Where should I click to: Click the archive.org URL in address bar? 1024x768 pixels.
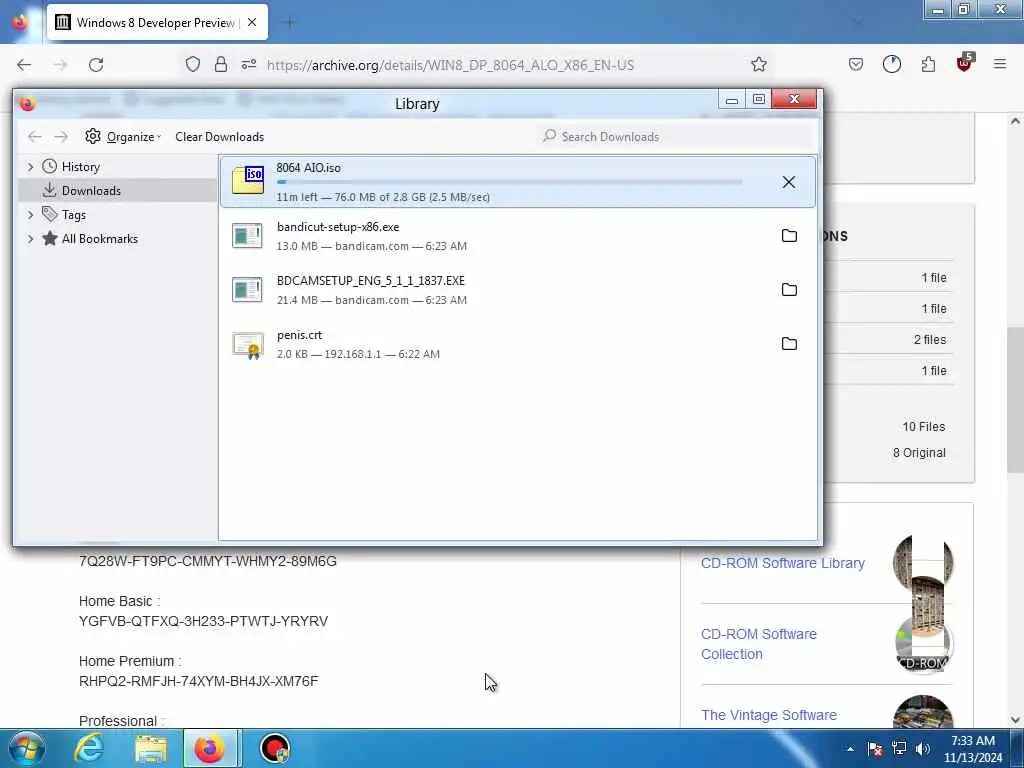coord(450,65)
